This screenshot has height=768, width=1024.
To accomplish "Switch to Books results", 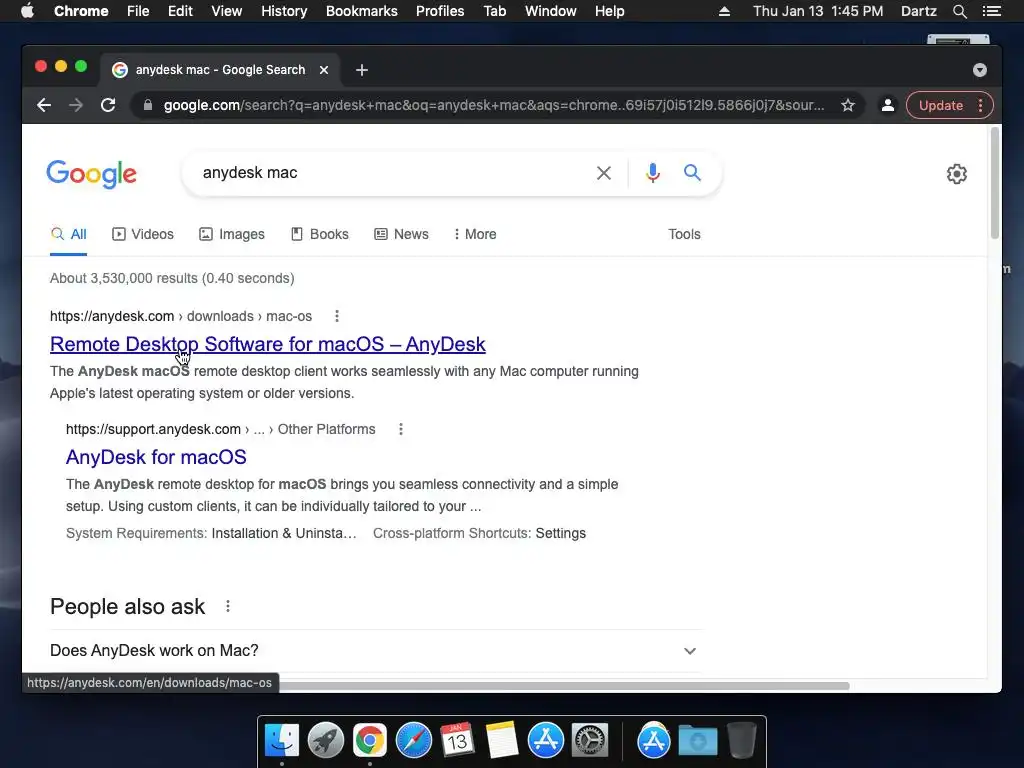I will 320,234.
